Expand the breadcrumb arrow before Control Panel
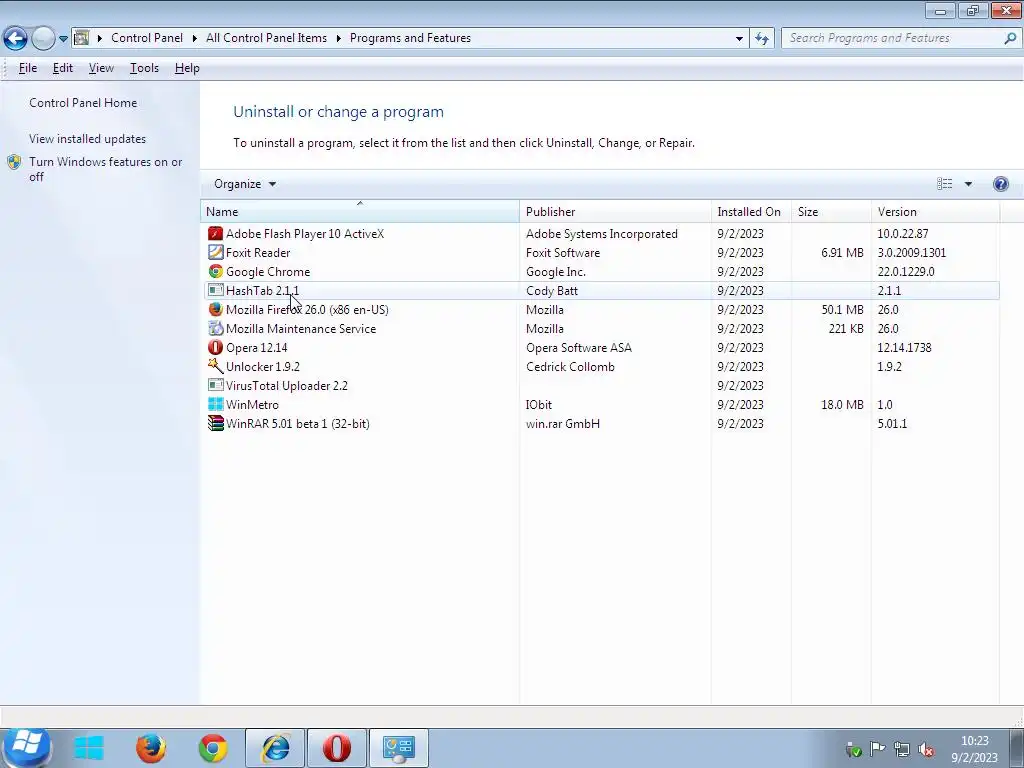1024x768 pixels. [100, 38]
